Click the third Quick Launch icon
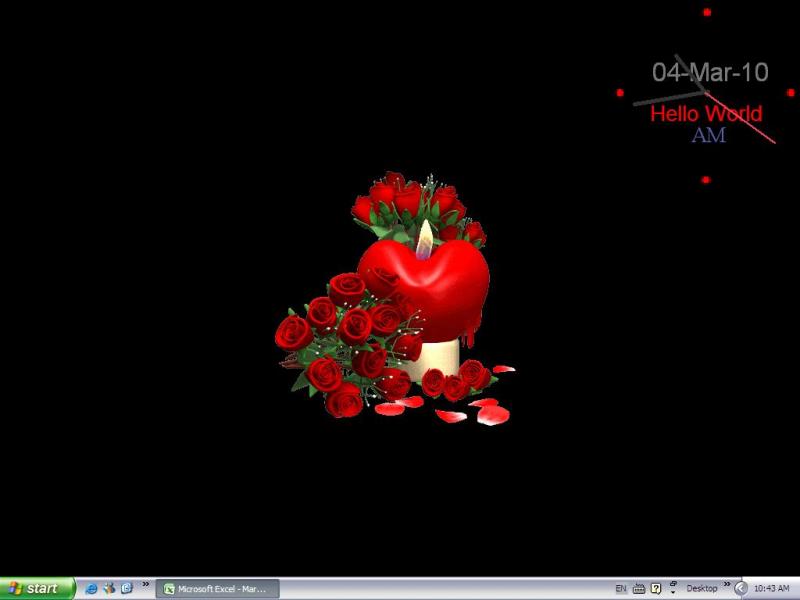This screenshot has height=600, width=800. point(127,589)
